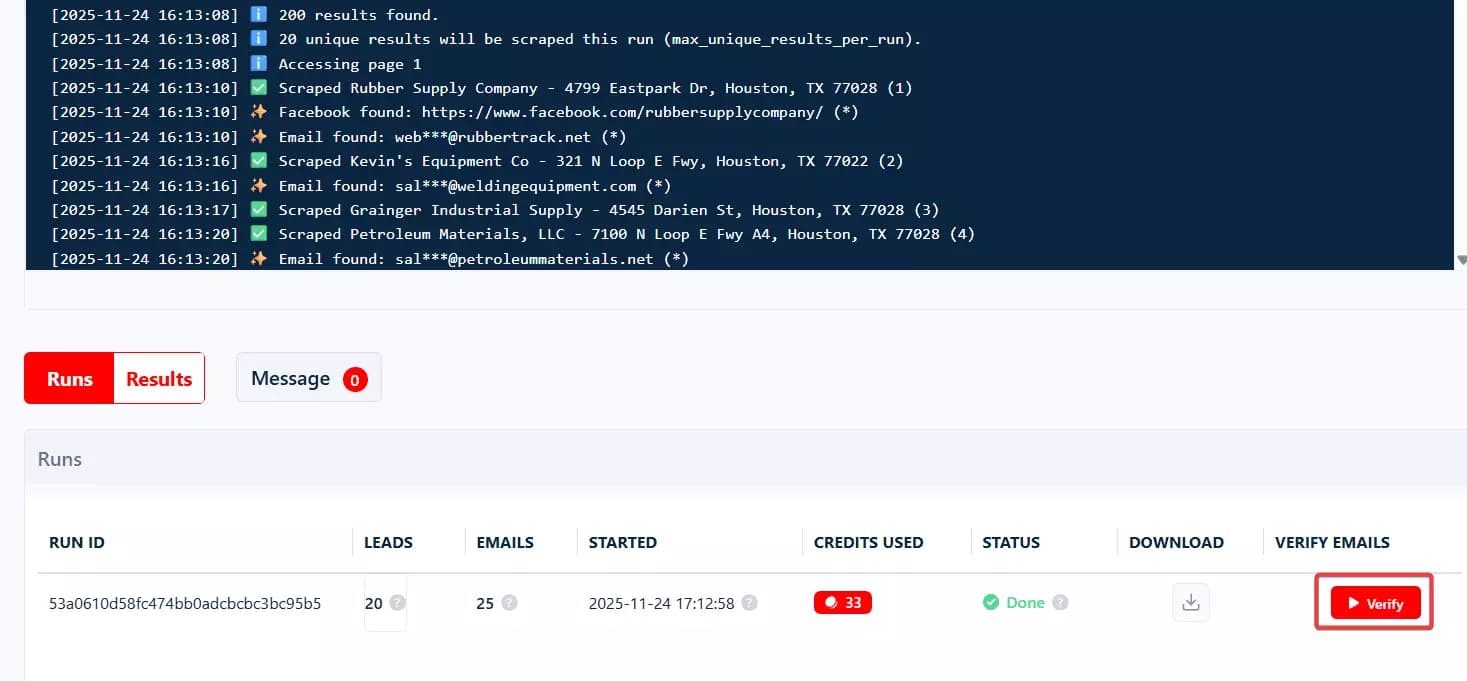Click the download icon for the run
The image size is (1467, 681).
pyautogui.click(x=1190, y=603)
